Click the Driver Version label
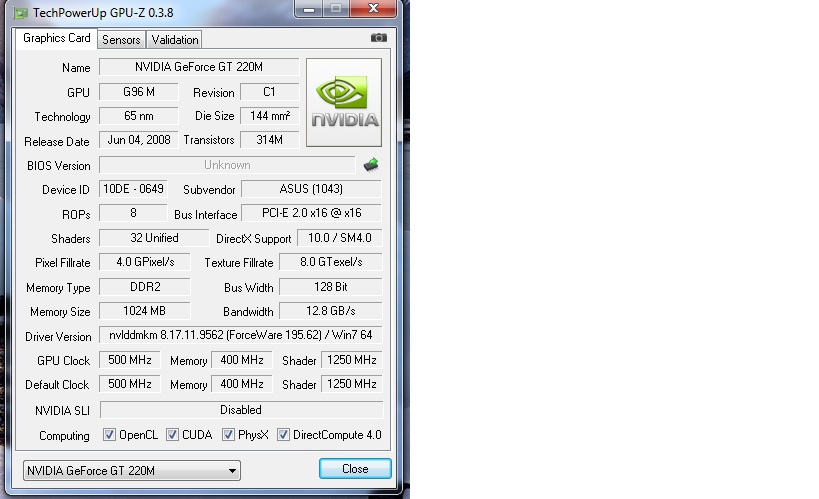This screenshot has width=819, height=499. [58, 336]
